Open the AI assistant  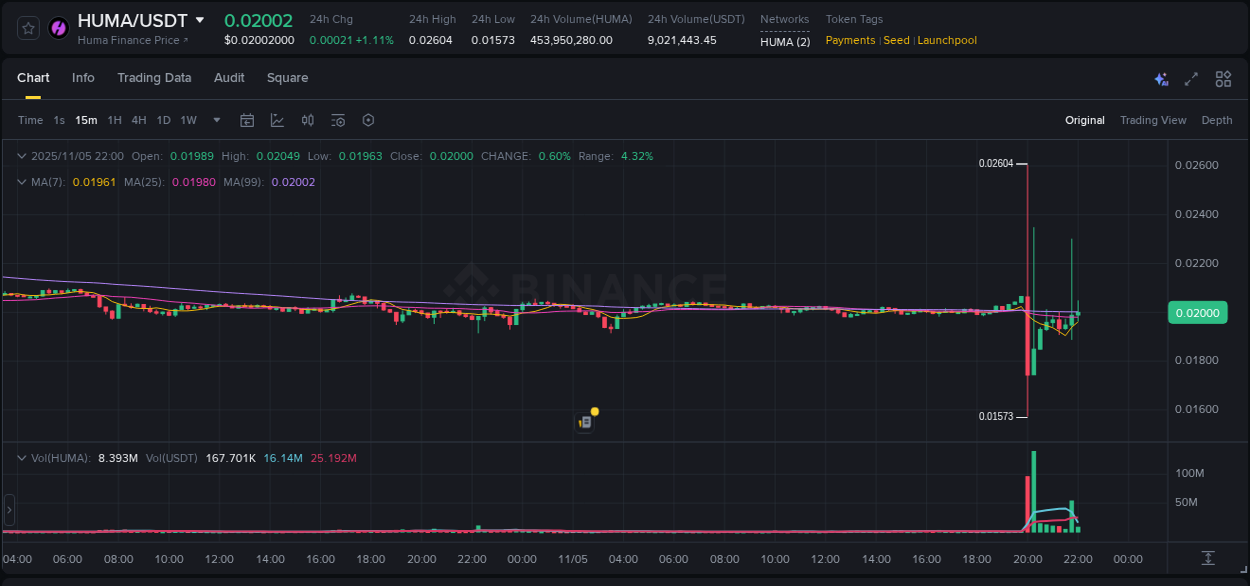coord(1161,79)
